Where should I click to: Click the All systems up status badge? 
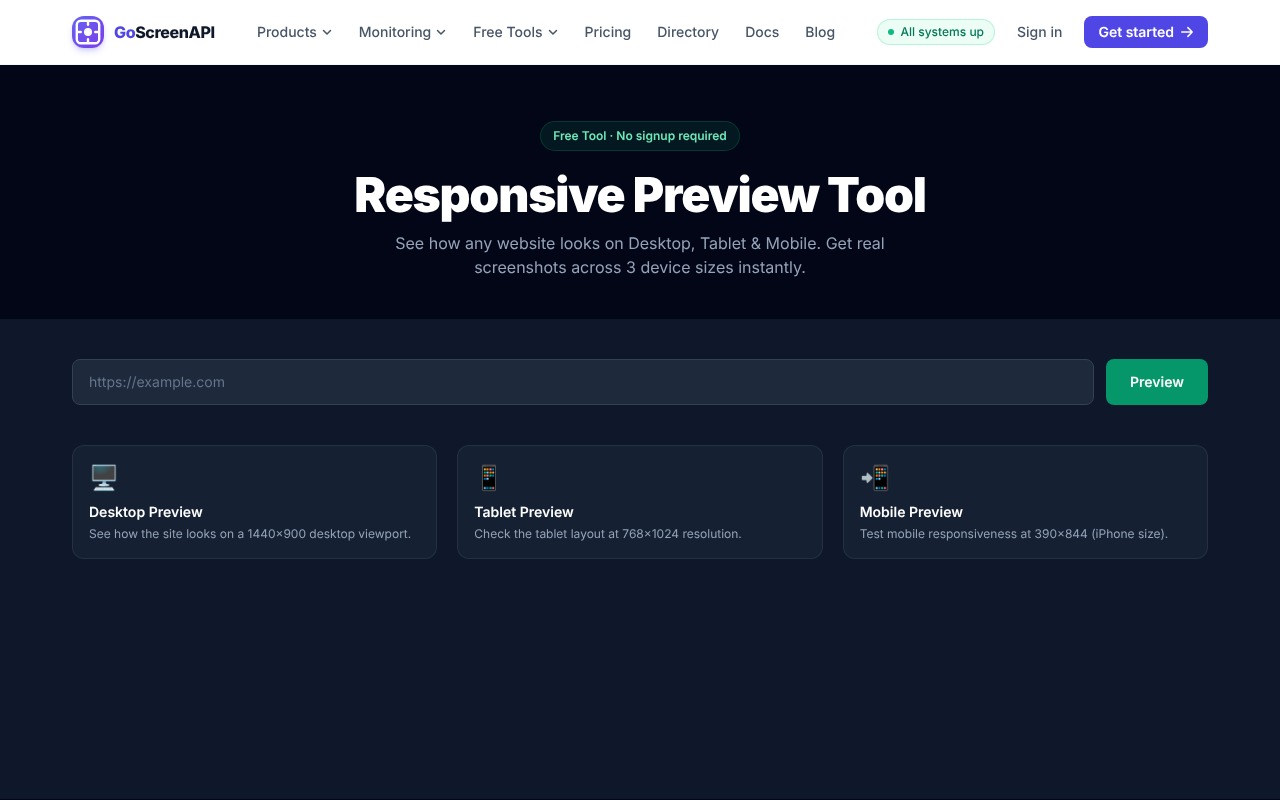tap(936, 32)
